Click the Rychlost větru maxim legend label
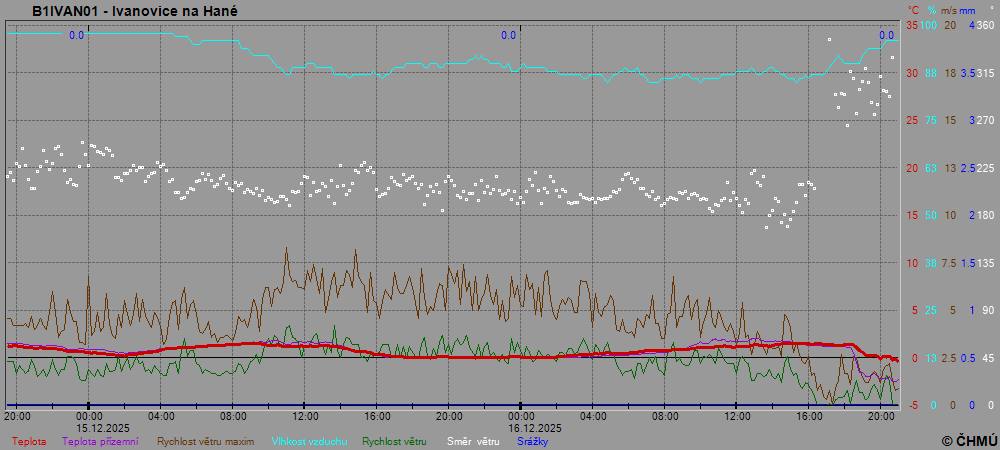The image size is (1000, 450). [x=204, y=441]
